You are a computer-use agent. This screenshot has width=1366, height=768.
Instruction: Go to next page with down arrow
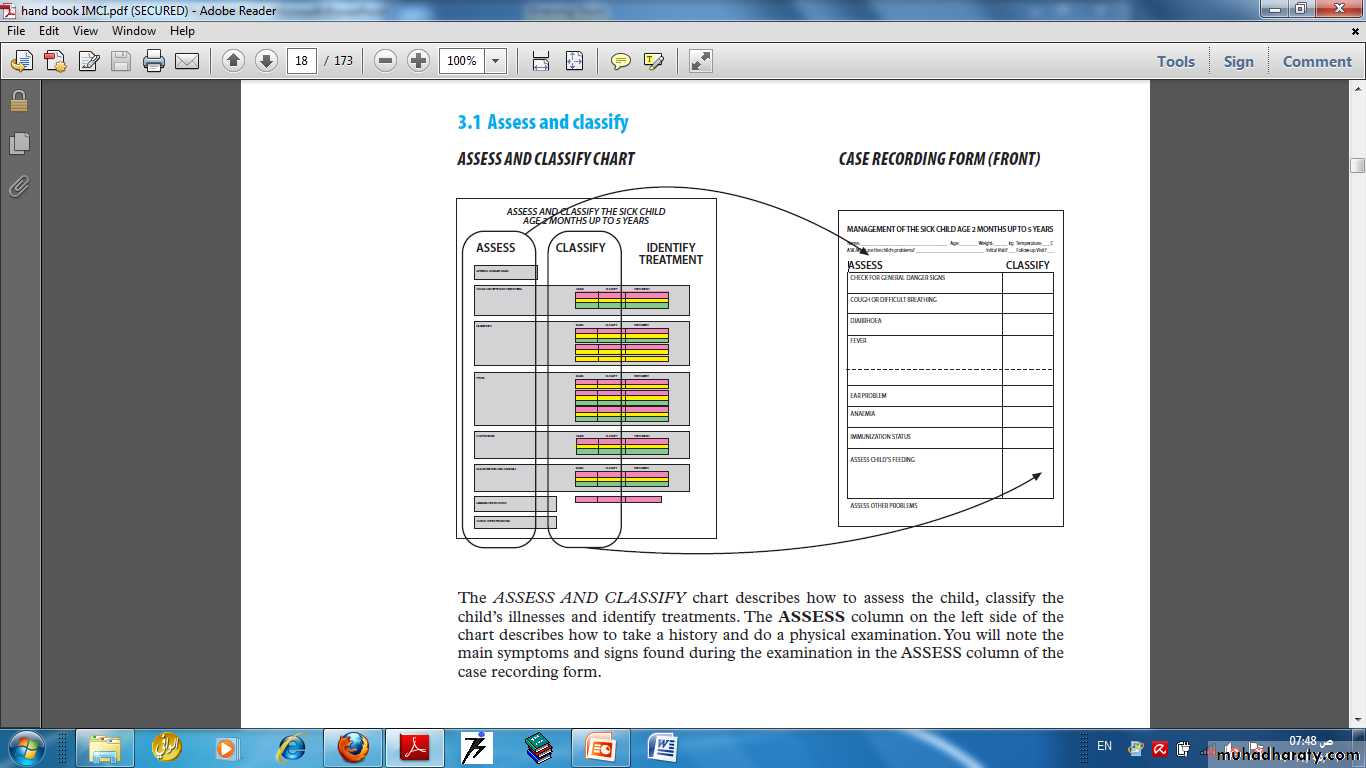coord(266,61)
